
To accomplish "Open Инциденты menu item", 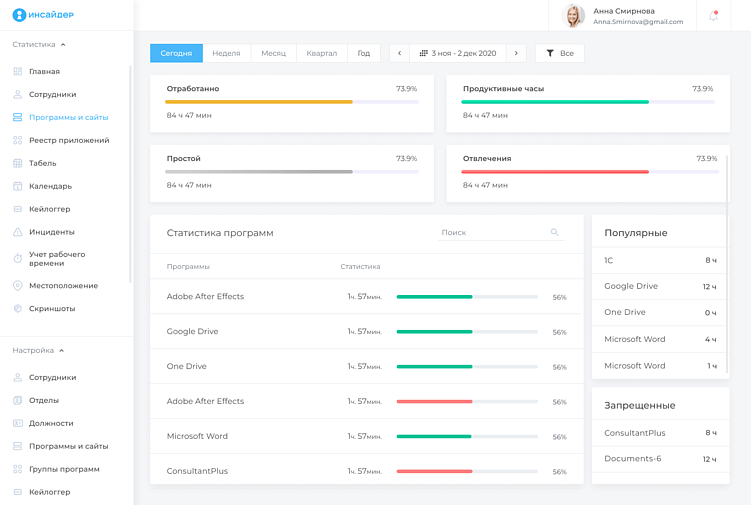I will (52, 232).
